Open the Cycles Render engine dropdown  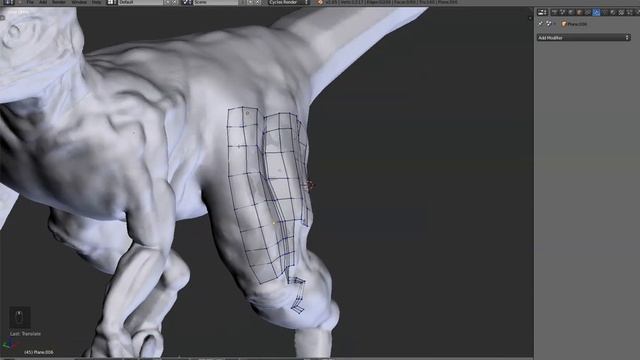289,2
